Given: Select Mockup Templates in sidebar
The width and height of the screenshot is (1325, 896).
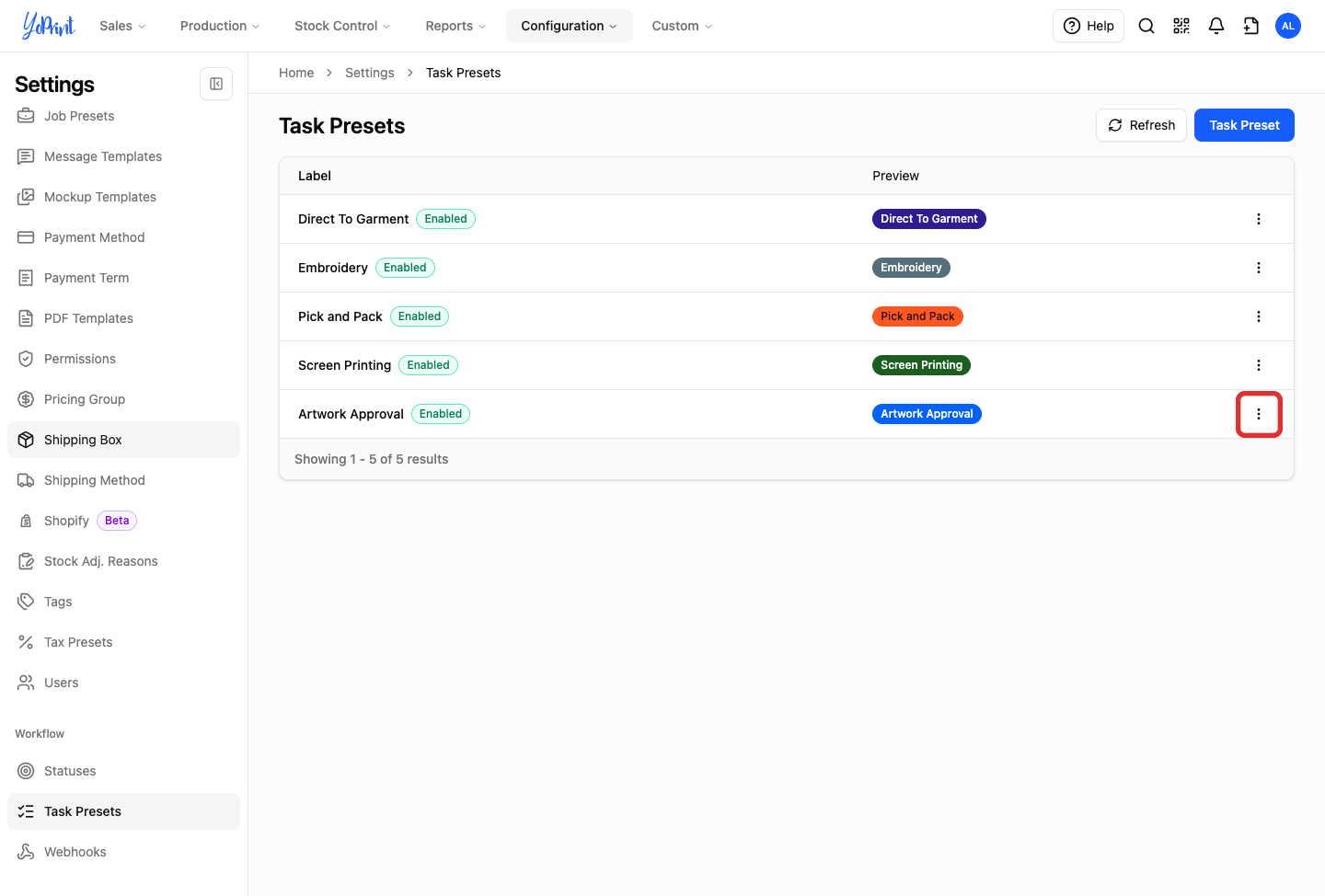Looking at the screenshot, I should coord(123,197).
